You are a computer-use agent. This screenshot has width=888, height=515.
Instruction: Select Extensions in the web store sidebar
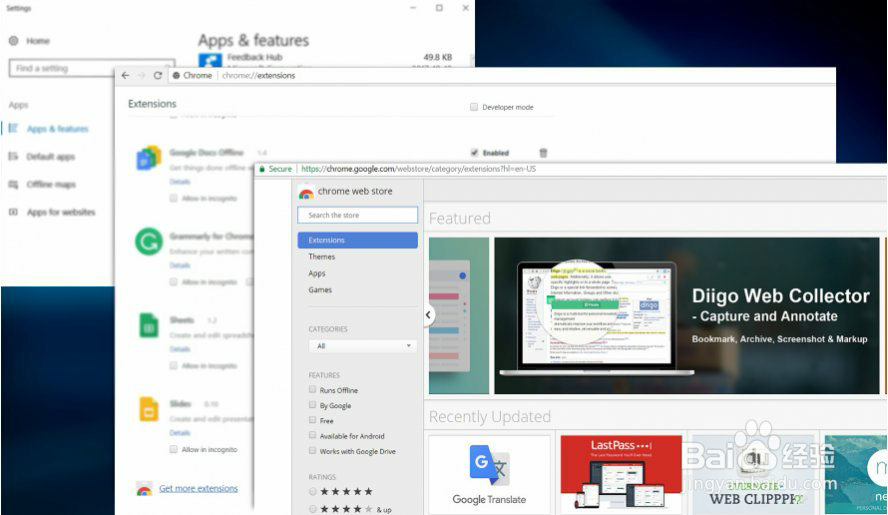[357, 240]
